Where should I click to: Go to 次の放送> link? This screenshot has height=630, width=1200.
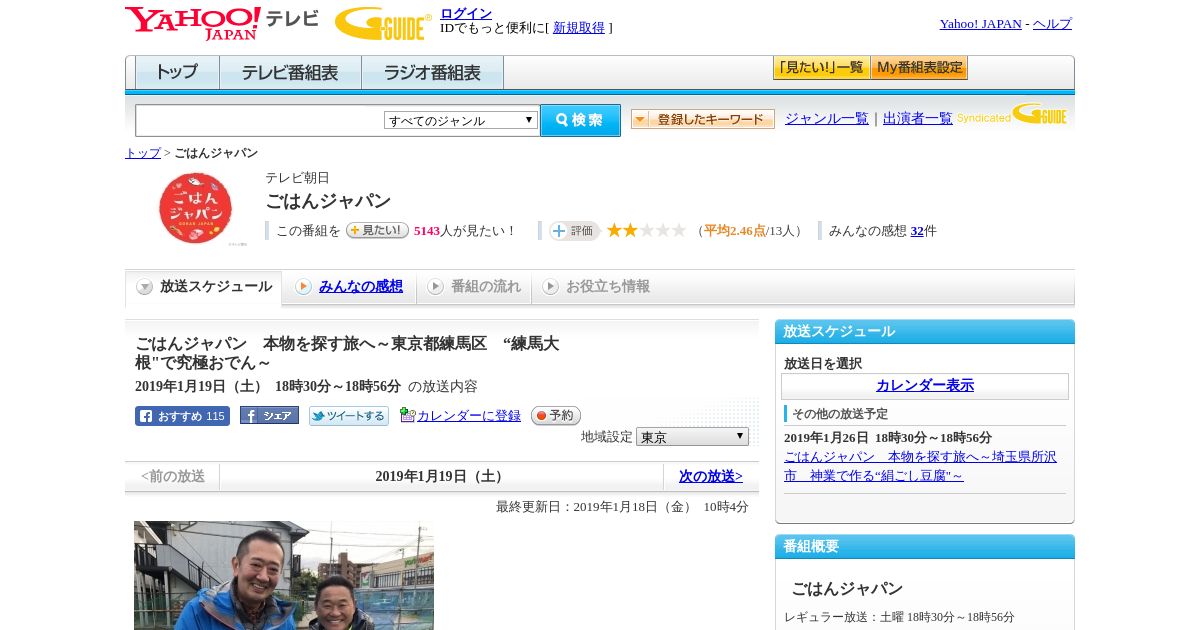pyautogui.click(x=711, y=476)
